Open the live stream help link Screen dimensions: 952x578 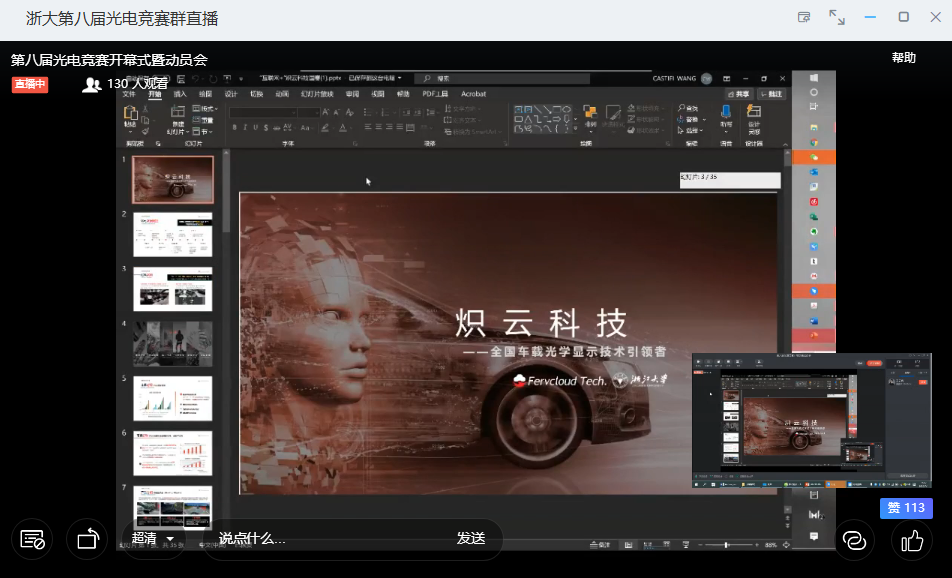click(x=903, y=58)
